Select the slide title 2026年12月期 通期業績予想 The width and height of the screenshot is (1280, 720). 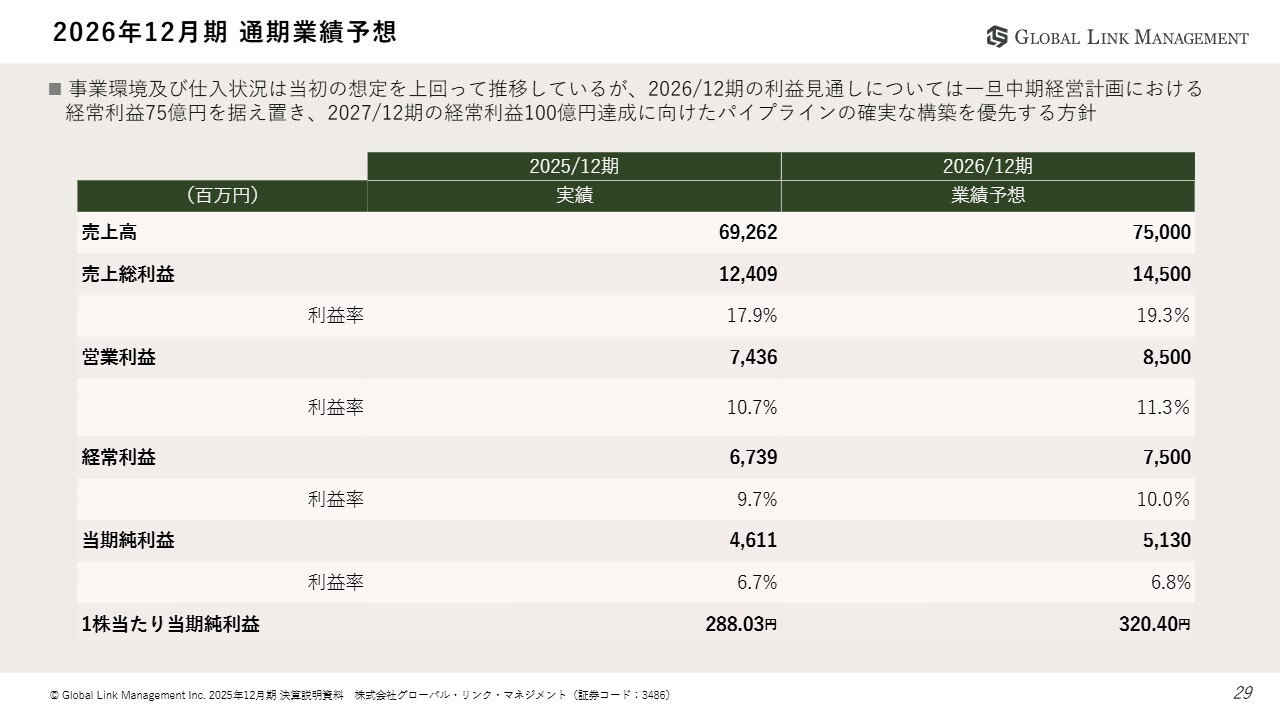pos(224,33)
